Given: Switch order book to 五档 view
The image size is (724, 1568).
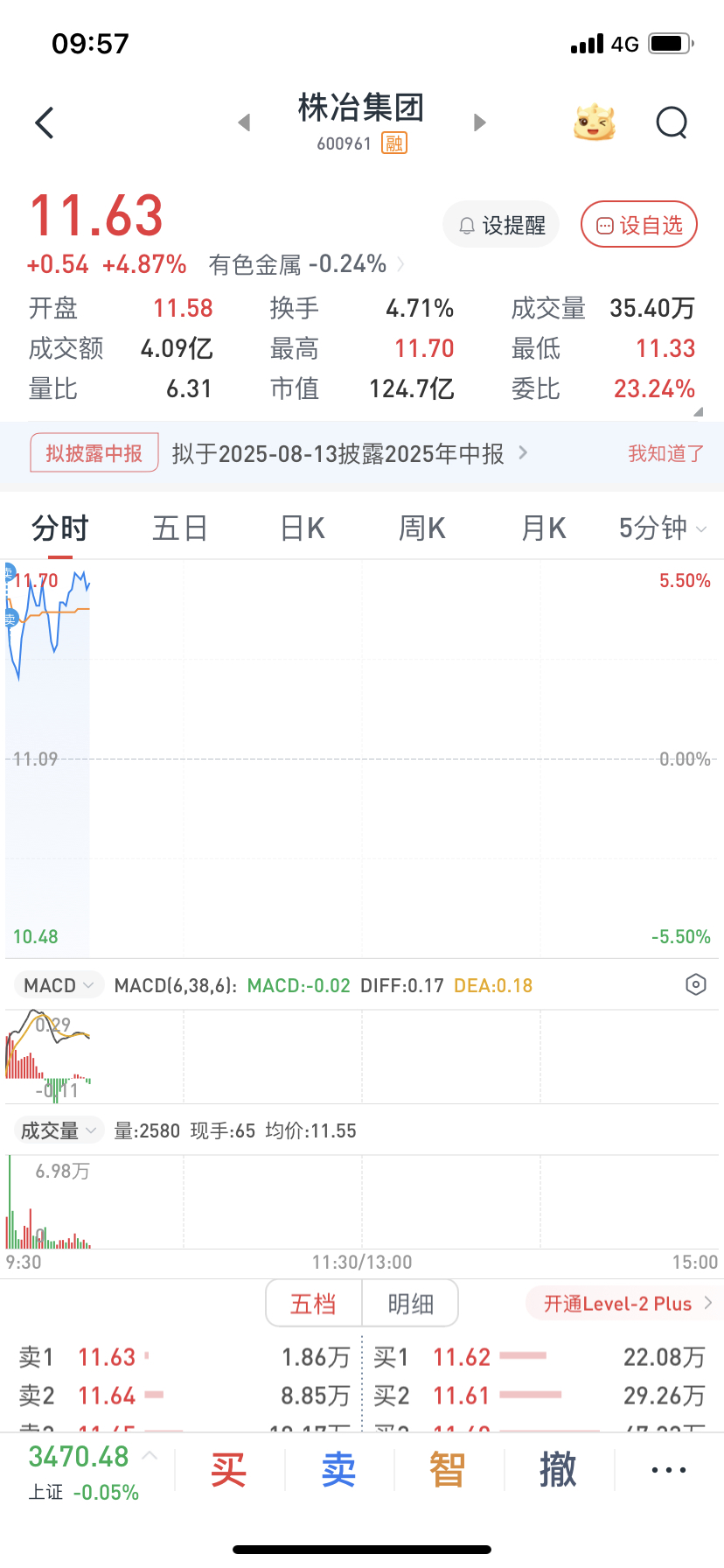Looking at the screenshot, I should point(314,1304).
